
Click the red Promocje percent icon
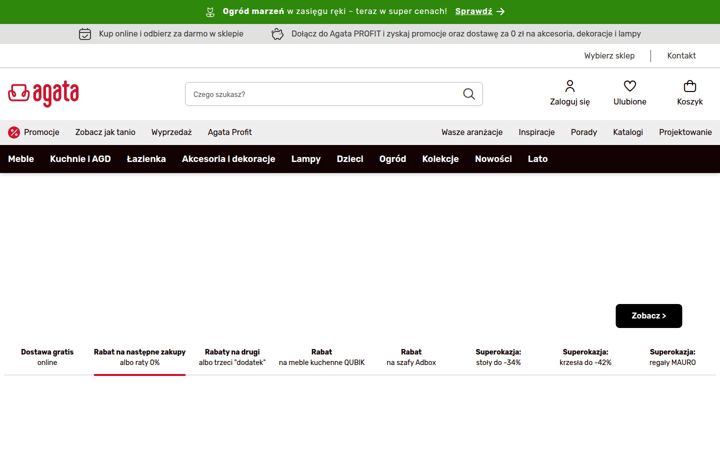(14, 132)
